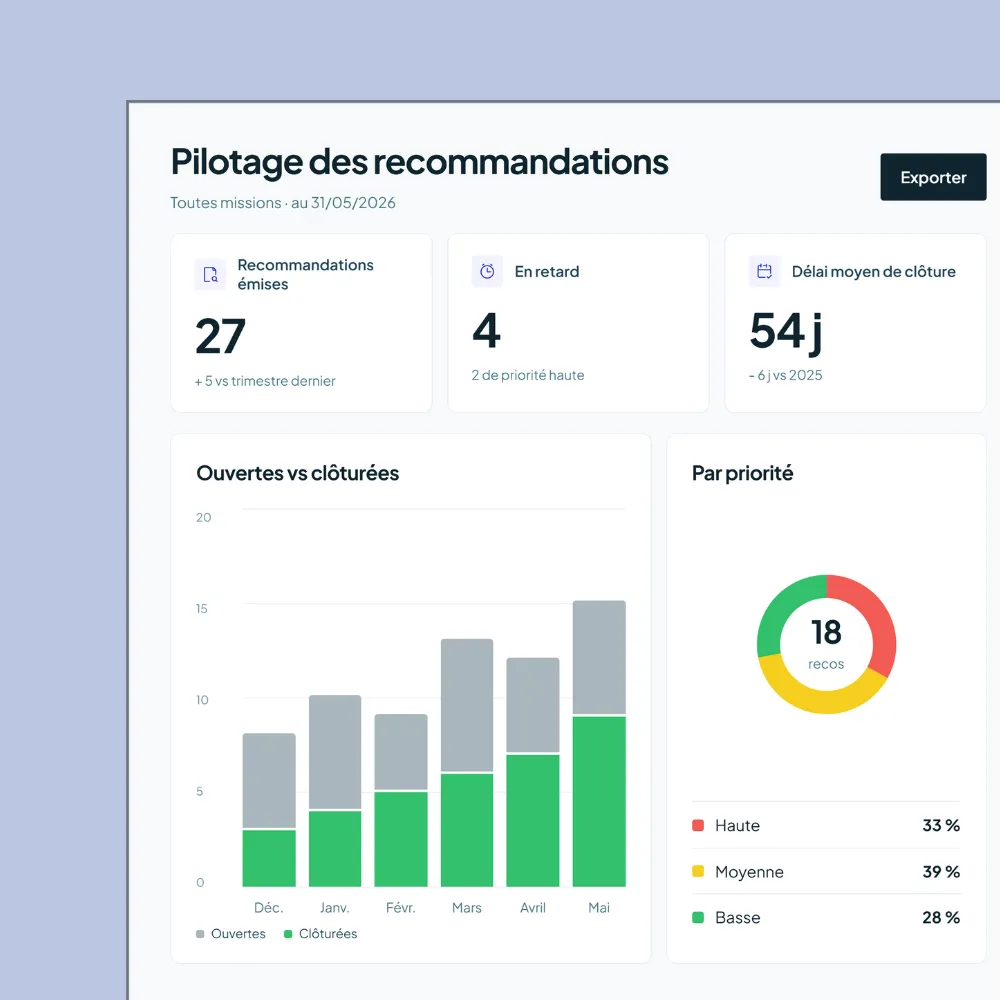Image resolution: width=1000 pixels, height=1000 pixels.
Task: Click the Mai axis label
Action: click(599, 908)
